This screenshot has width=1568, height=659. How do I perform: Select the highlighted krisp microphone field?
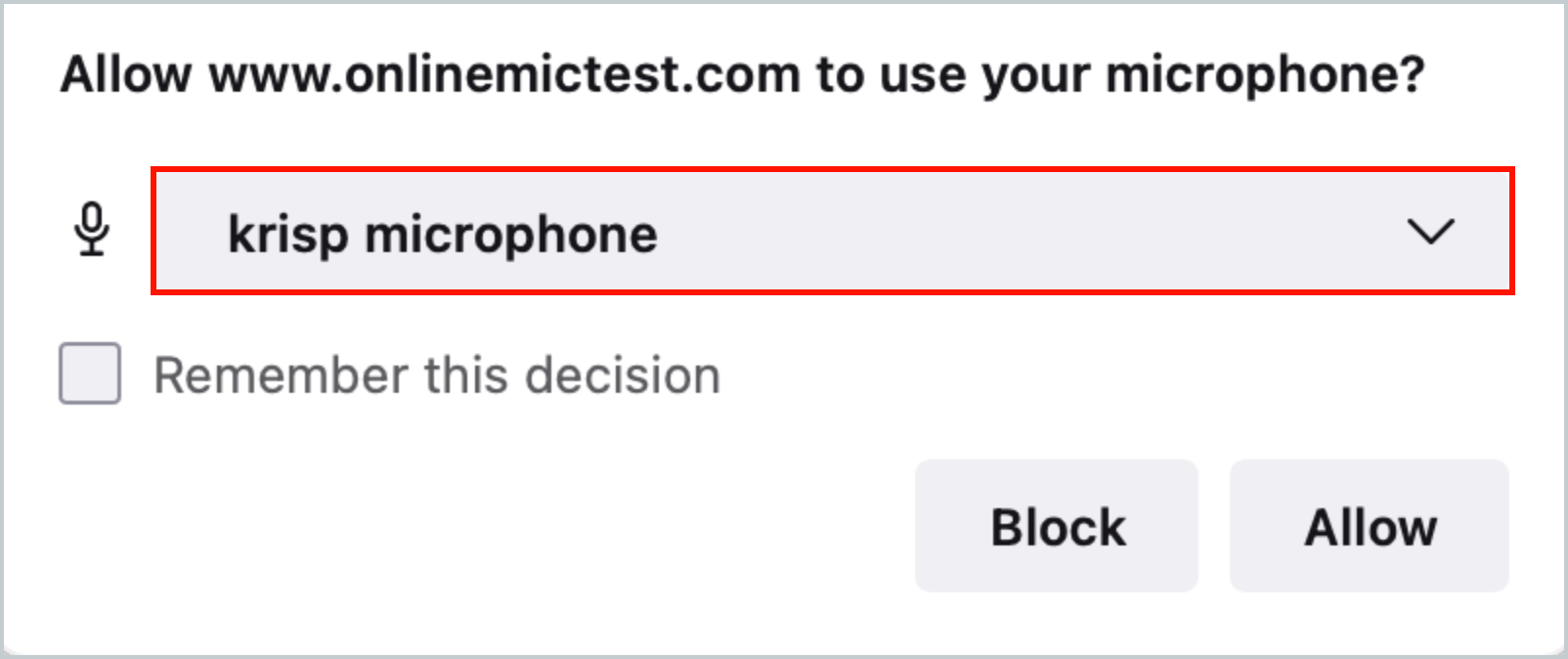(831, 233)
